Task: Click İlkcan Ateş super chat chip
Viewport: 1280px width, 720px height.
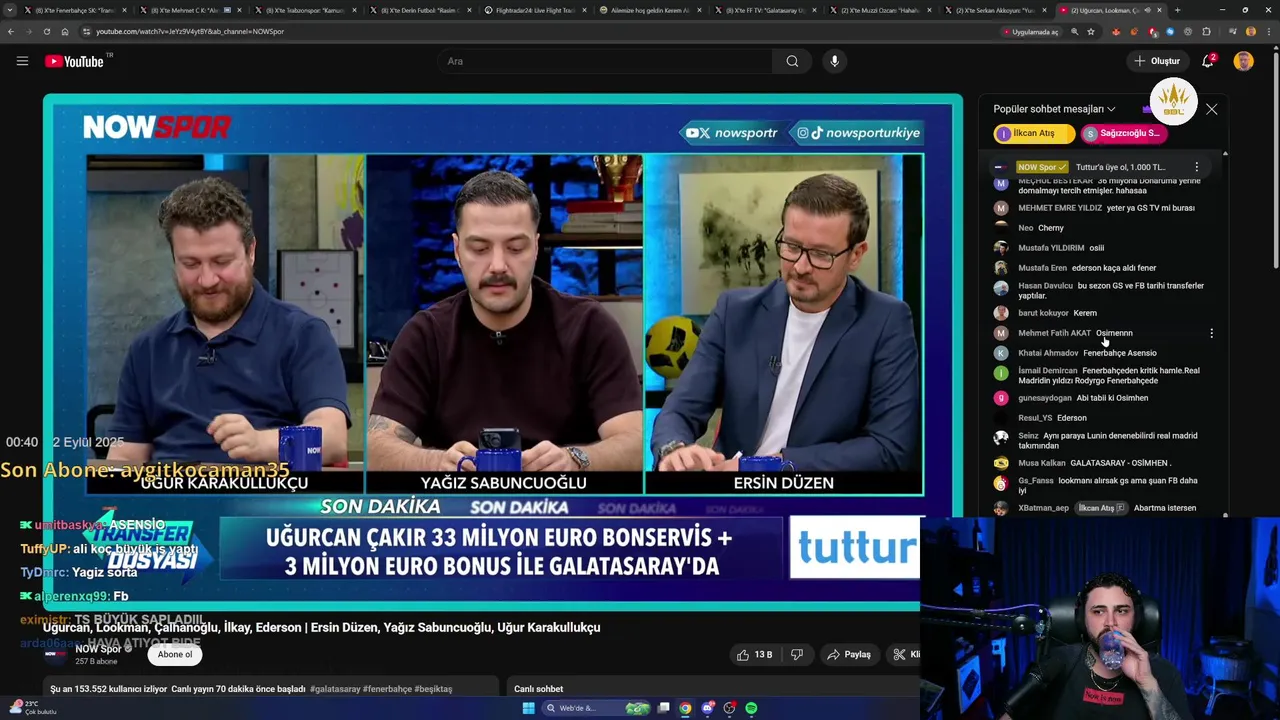Action: (1034, 133)
